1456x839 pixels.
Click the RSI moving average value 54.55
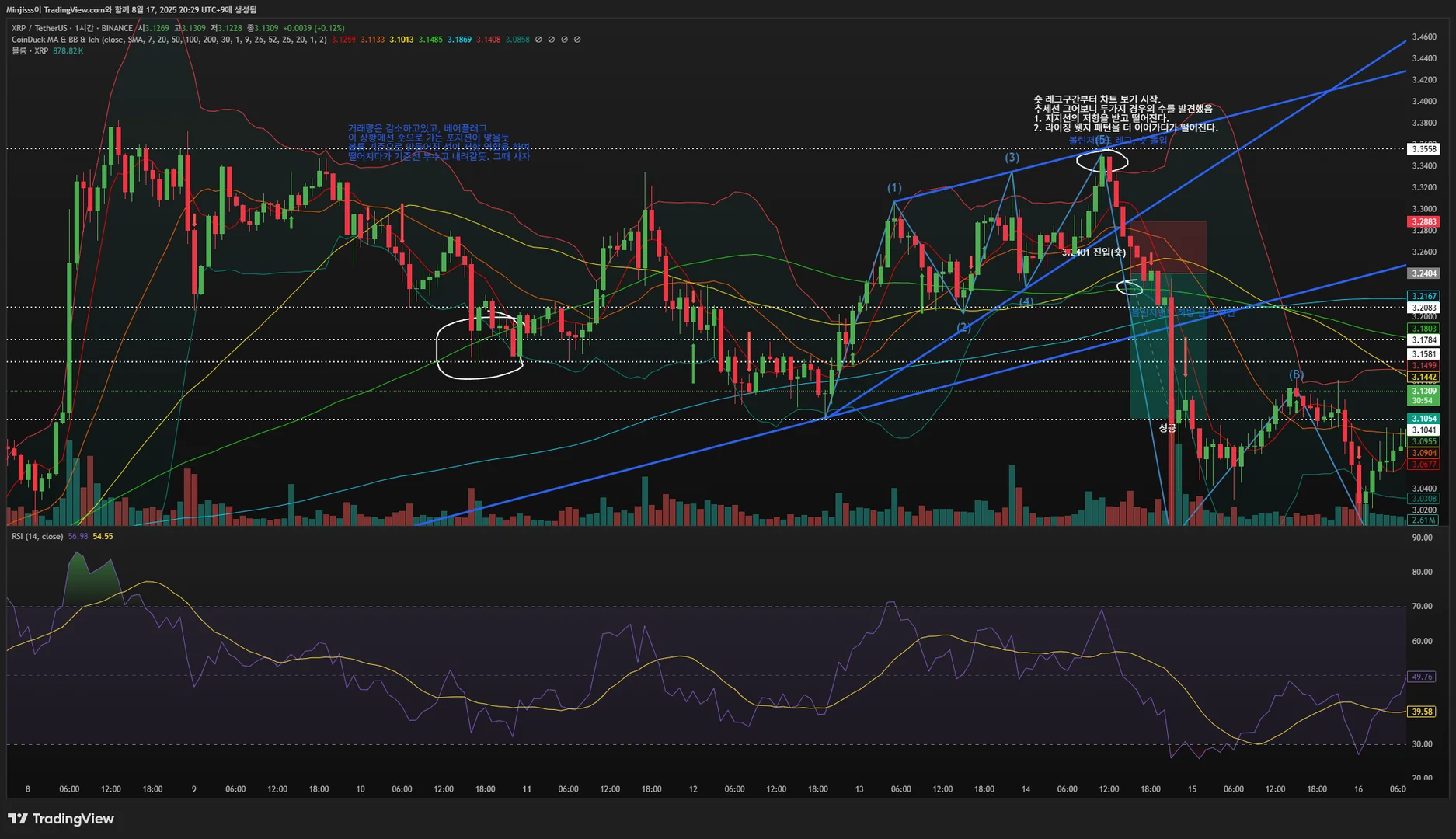tap(103, 537)
